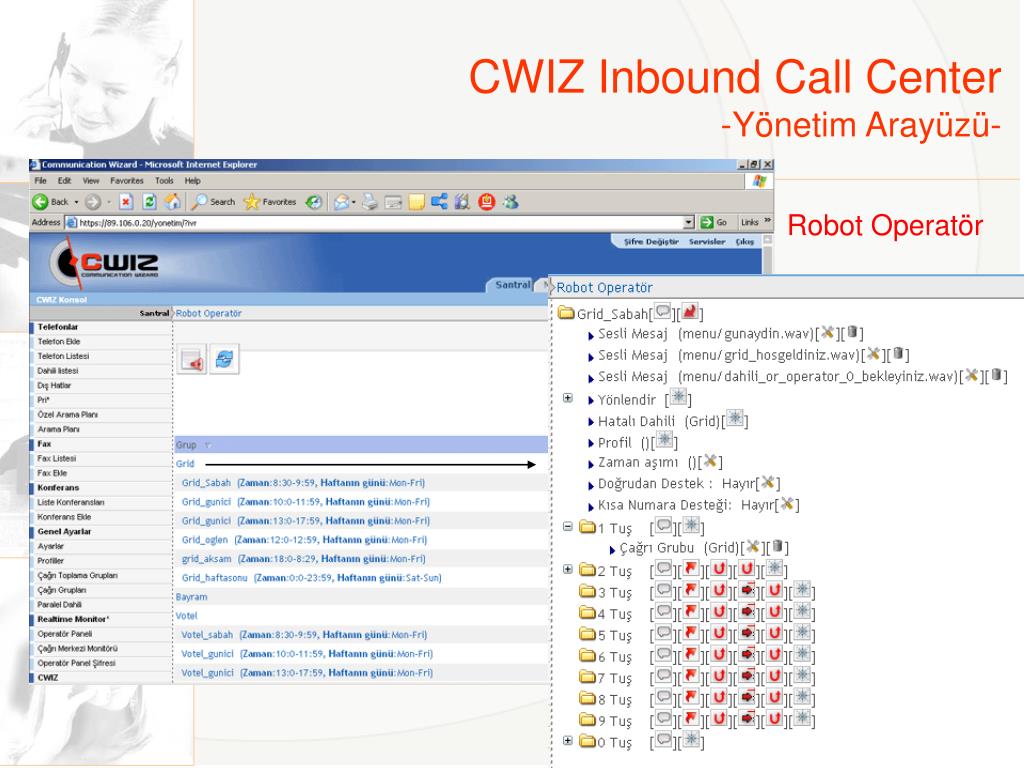Viewport: 1024px width, 768px height.
Task: Edit the Zaman aşımı setting
Action: point(711,461)
